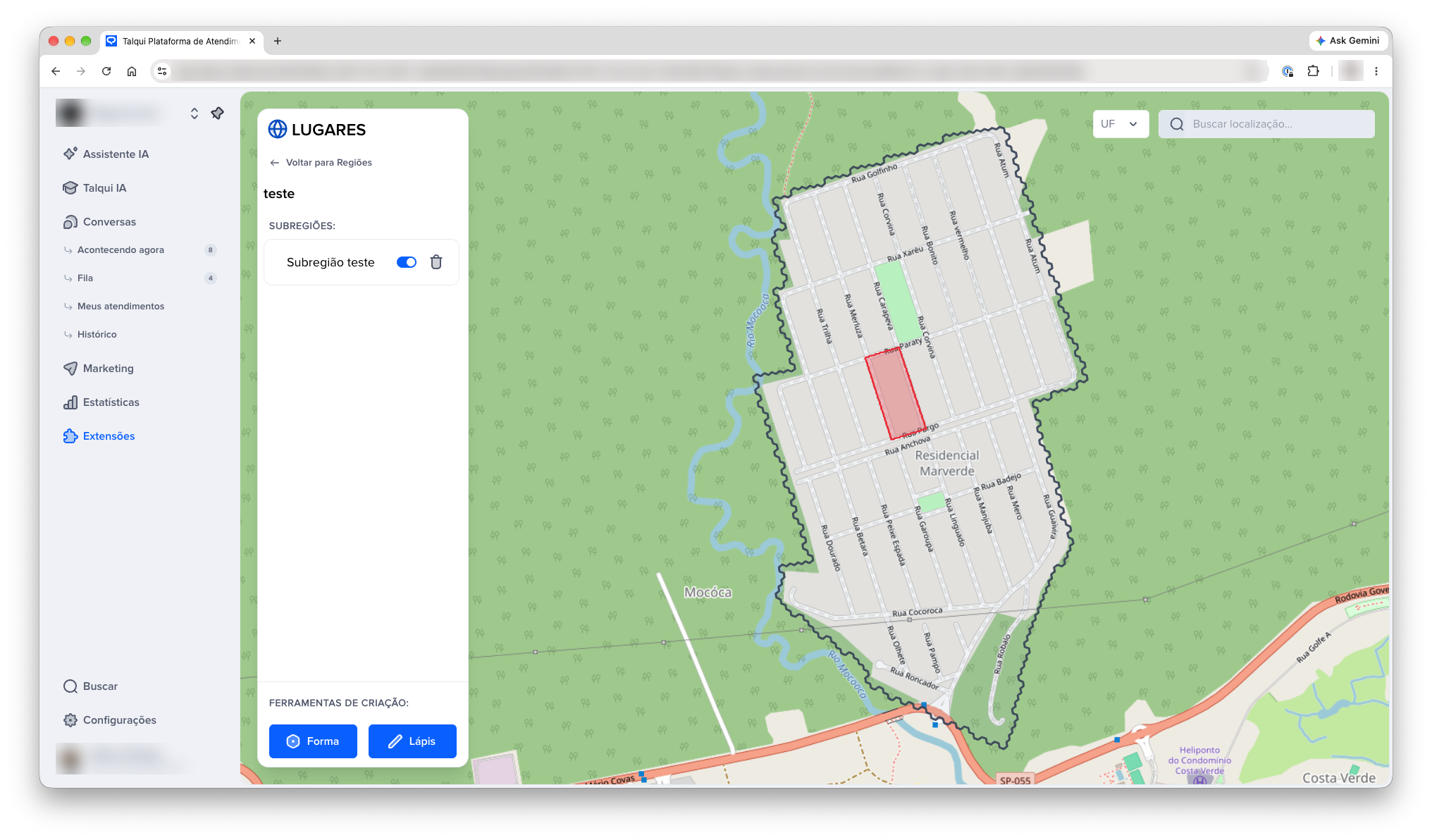Click the LUGARES globe icon

(x=278, y=129)
